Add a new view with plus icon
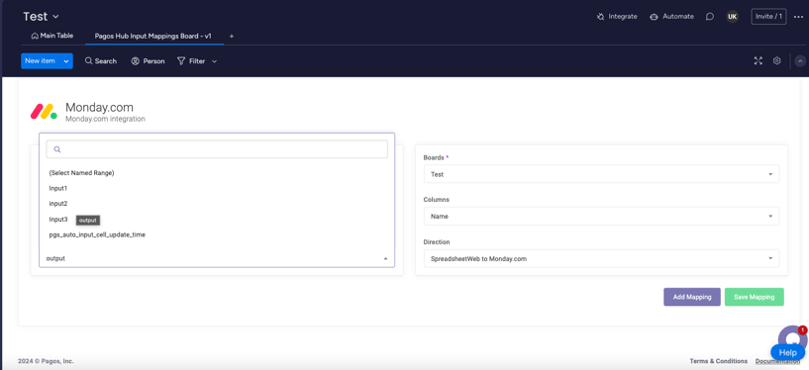809x370 pixels. click(231, 36)
